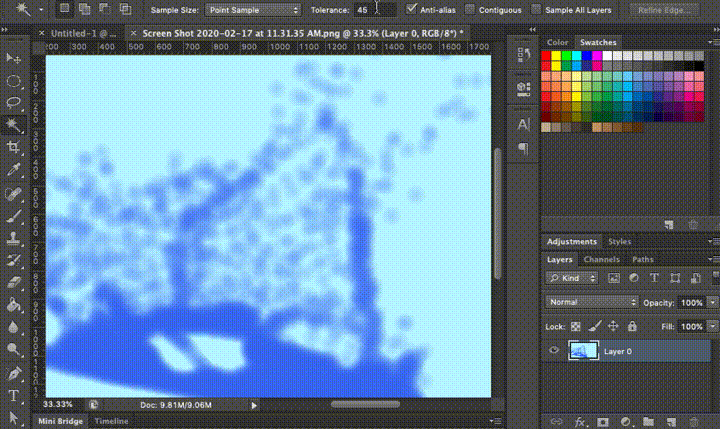The width and height of the screenshot is (720, 429).
Task: Toggle Lock position
Action: (x=613, y=327)
